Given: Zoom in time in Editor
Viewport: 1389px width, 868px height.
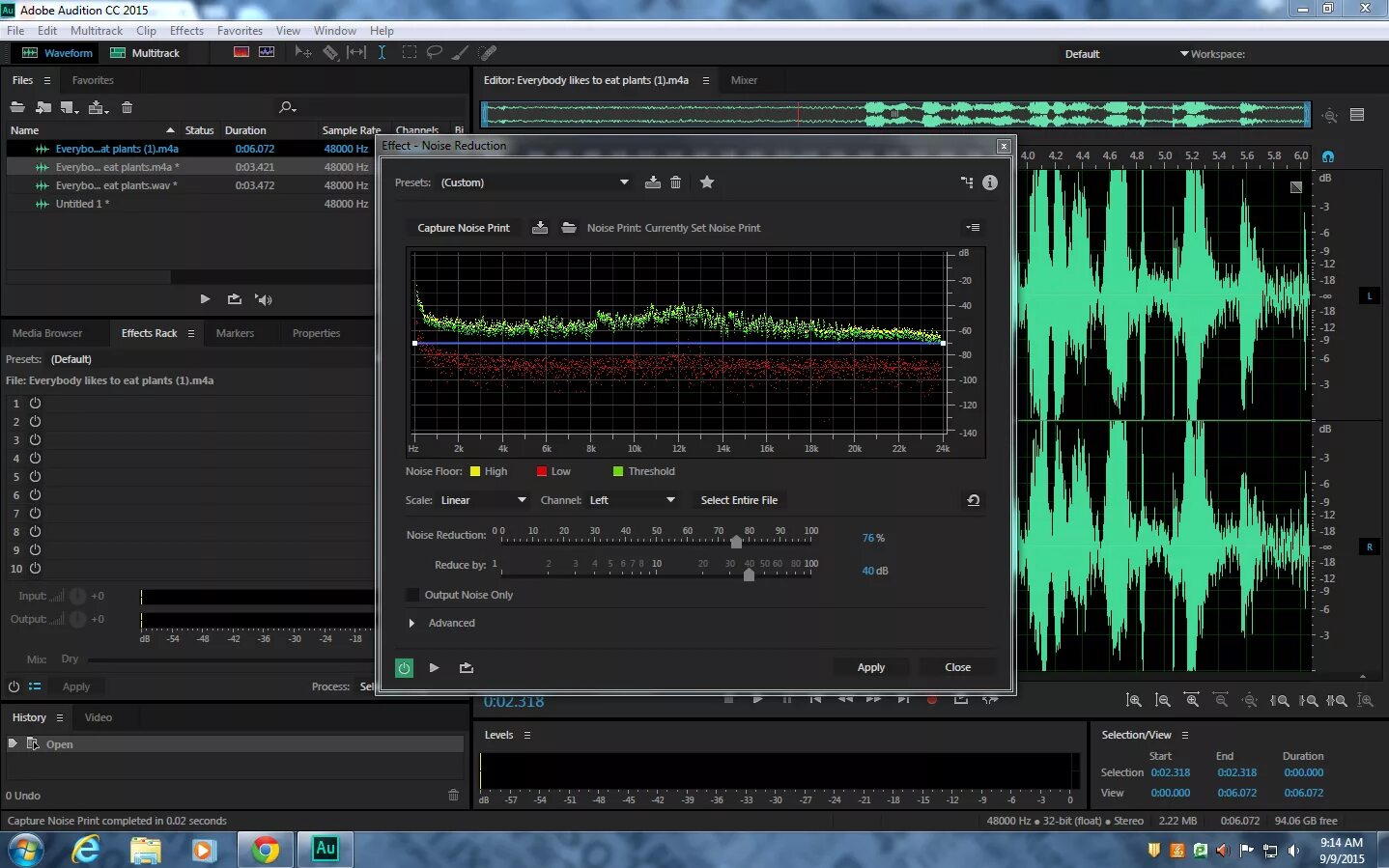Looking at the screenshot, I should [x=1192, y=700].
